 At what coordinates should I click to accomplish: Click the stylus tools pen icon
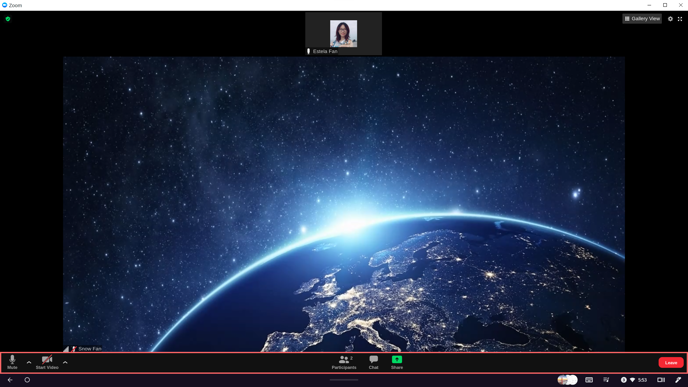tap(678, 380)
